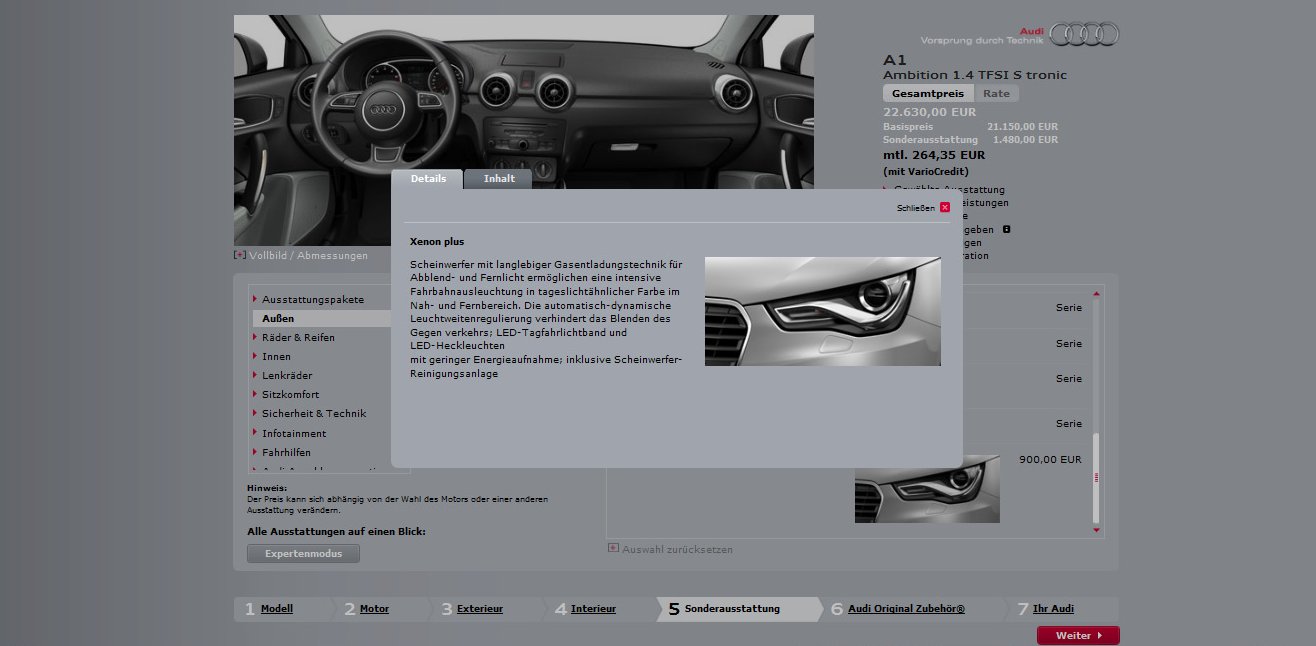Click the scroll-down arrow in equipment list
This screenshot has height=646, width=1316.
1096,530
